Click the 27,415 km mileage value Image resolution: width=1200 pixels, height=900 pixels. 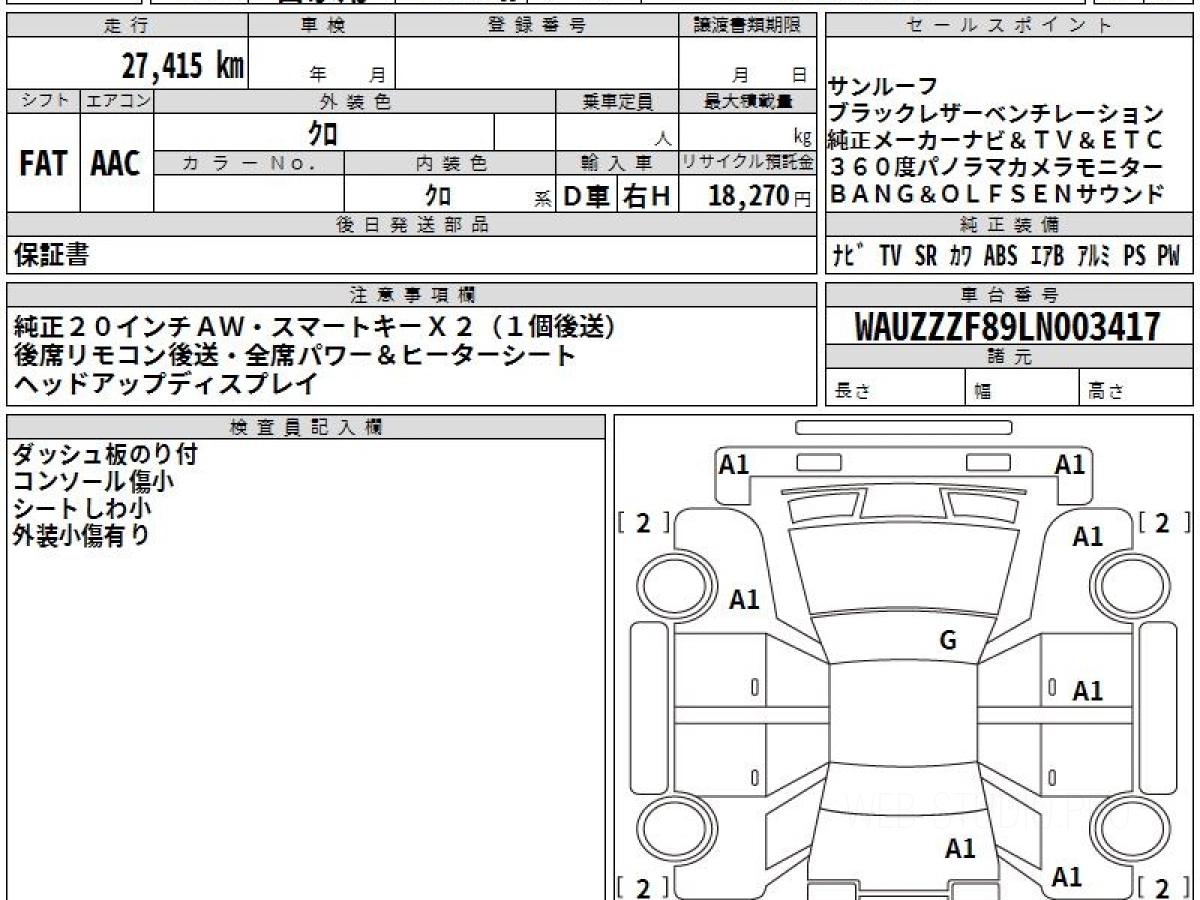[x=183, y=66]
